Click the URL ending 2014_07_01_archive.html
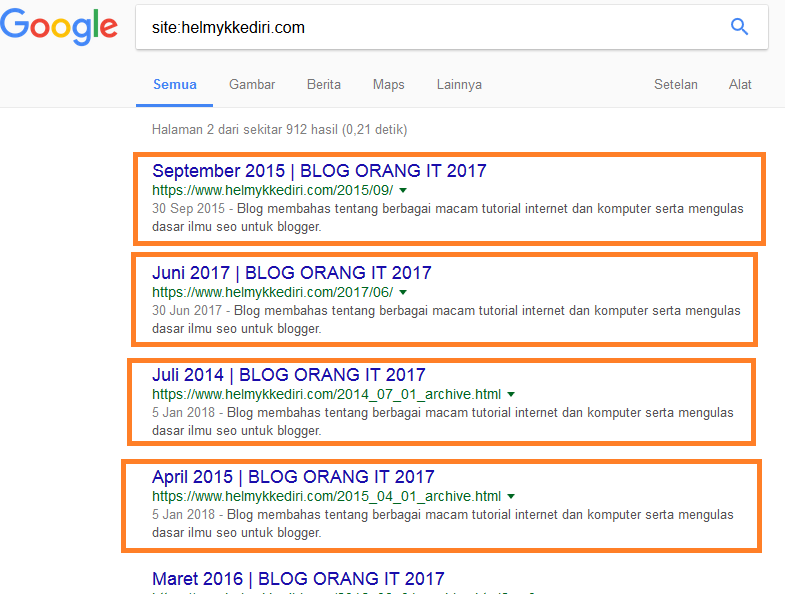Image resolution: width=785 pixels, height=594 pixels. point(326,395)
